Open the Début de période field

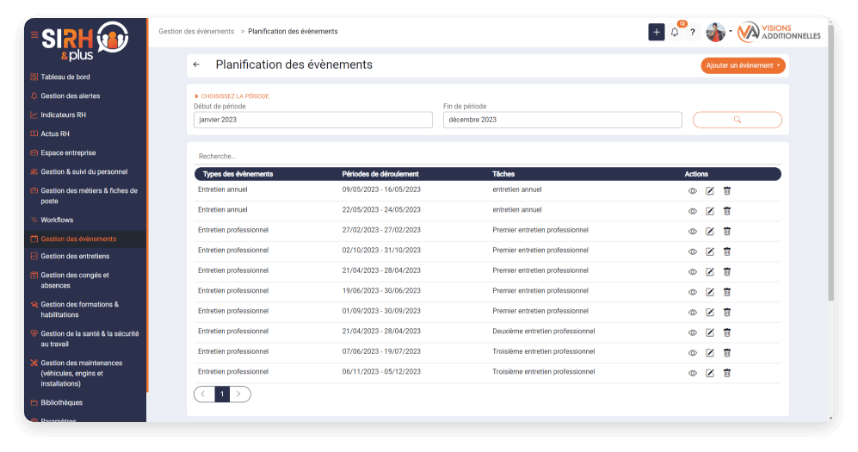(x=313, y=120)
